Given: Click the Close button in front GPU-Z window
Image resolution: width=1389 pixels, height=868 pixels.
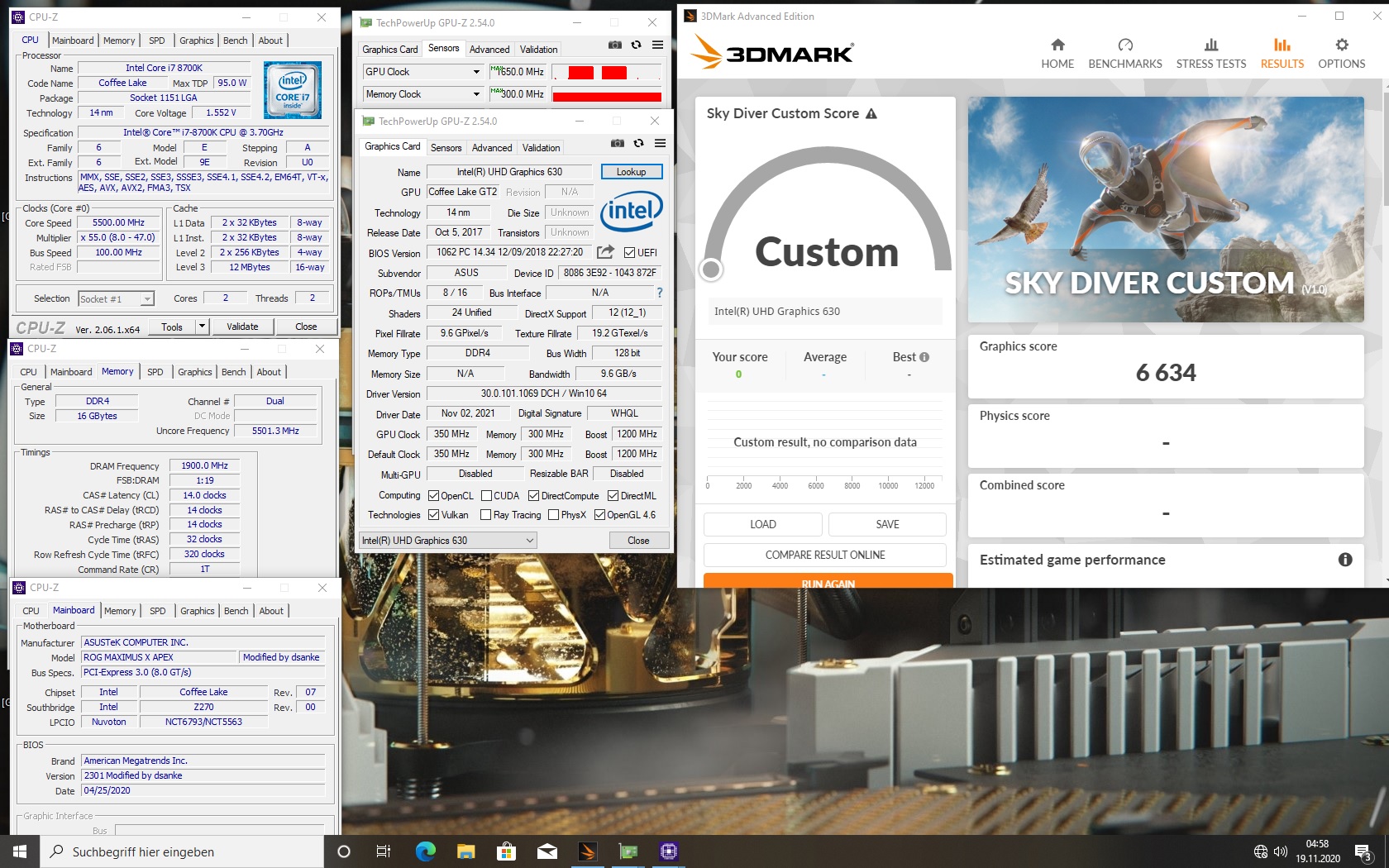Looking at the screenshot, I should tap(638, 541).
